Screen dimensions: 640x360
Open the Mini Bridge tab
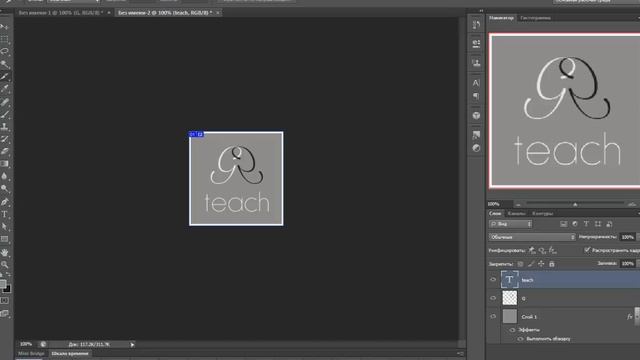coord(31,353)
